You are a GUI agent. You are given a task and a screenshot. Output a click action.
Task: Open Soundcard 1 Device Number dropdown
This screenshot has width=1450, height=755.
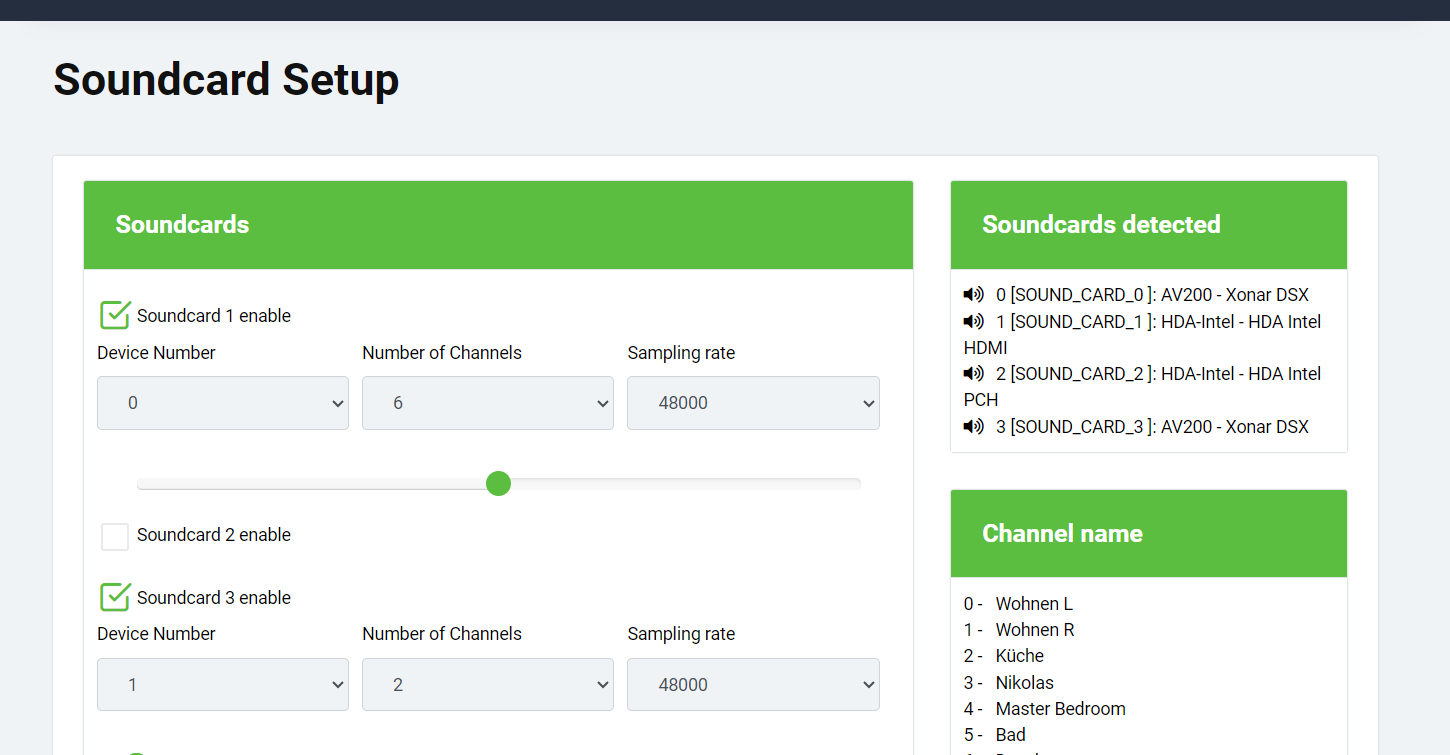(223, 403)
